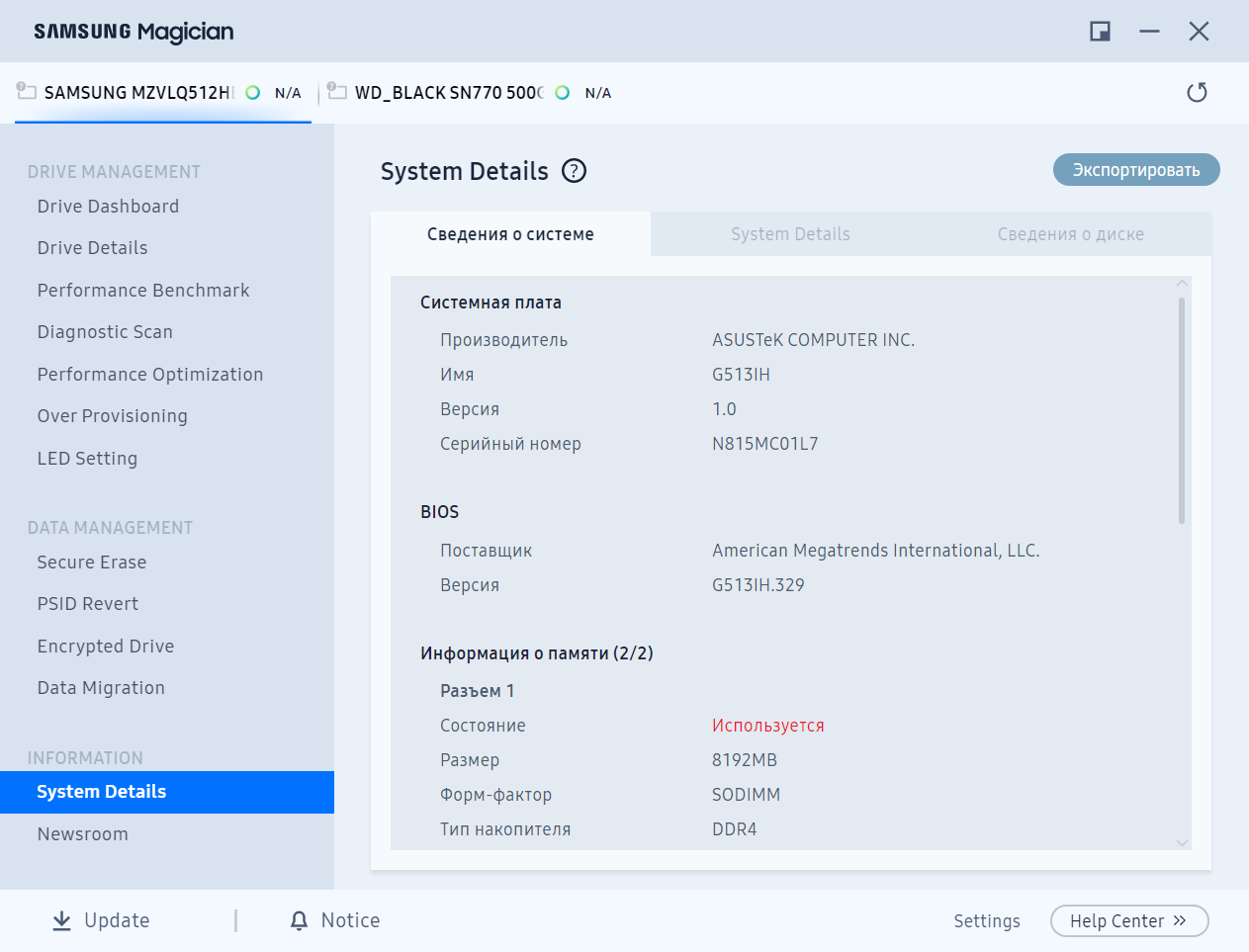Select the WD_BLACK SN770 drive tab
The width and height of the screenshot is (1249, 952).
click(x=470, y=93)
